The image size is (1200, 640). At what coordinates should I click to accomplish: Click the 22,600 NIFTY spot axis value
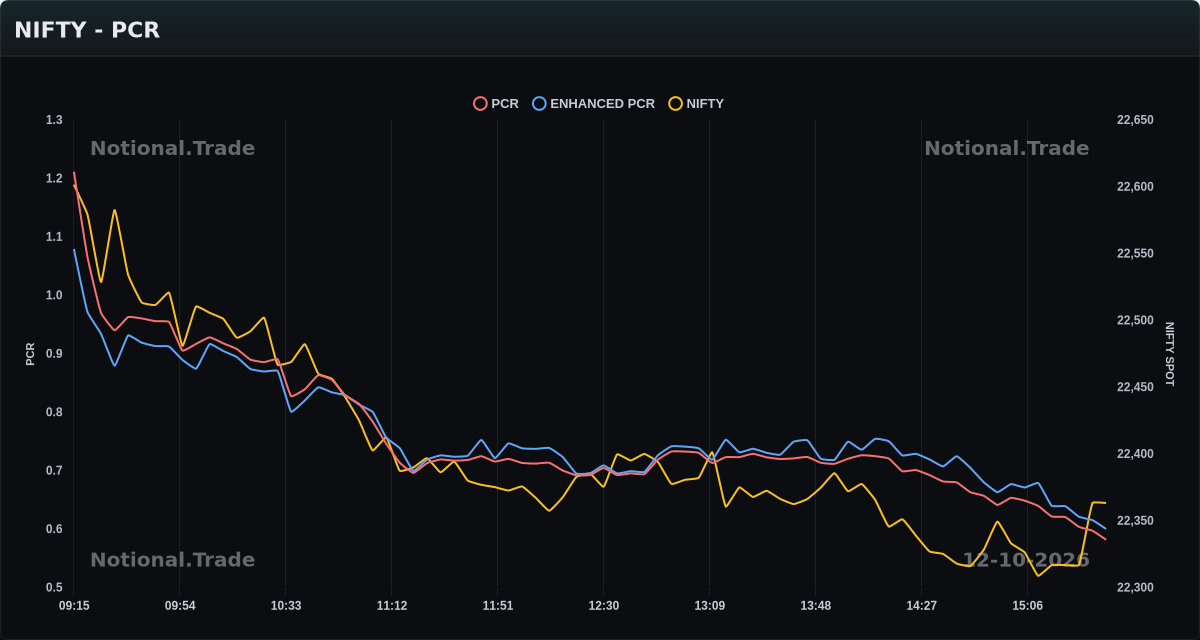1135,187
